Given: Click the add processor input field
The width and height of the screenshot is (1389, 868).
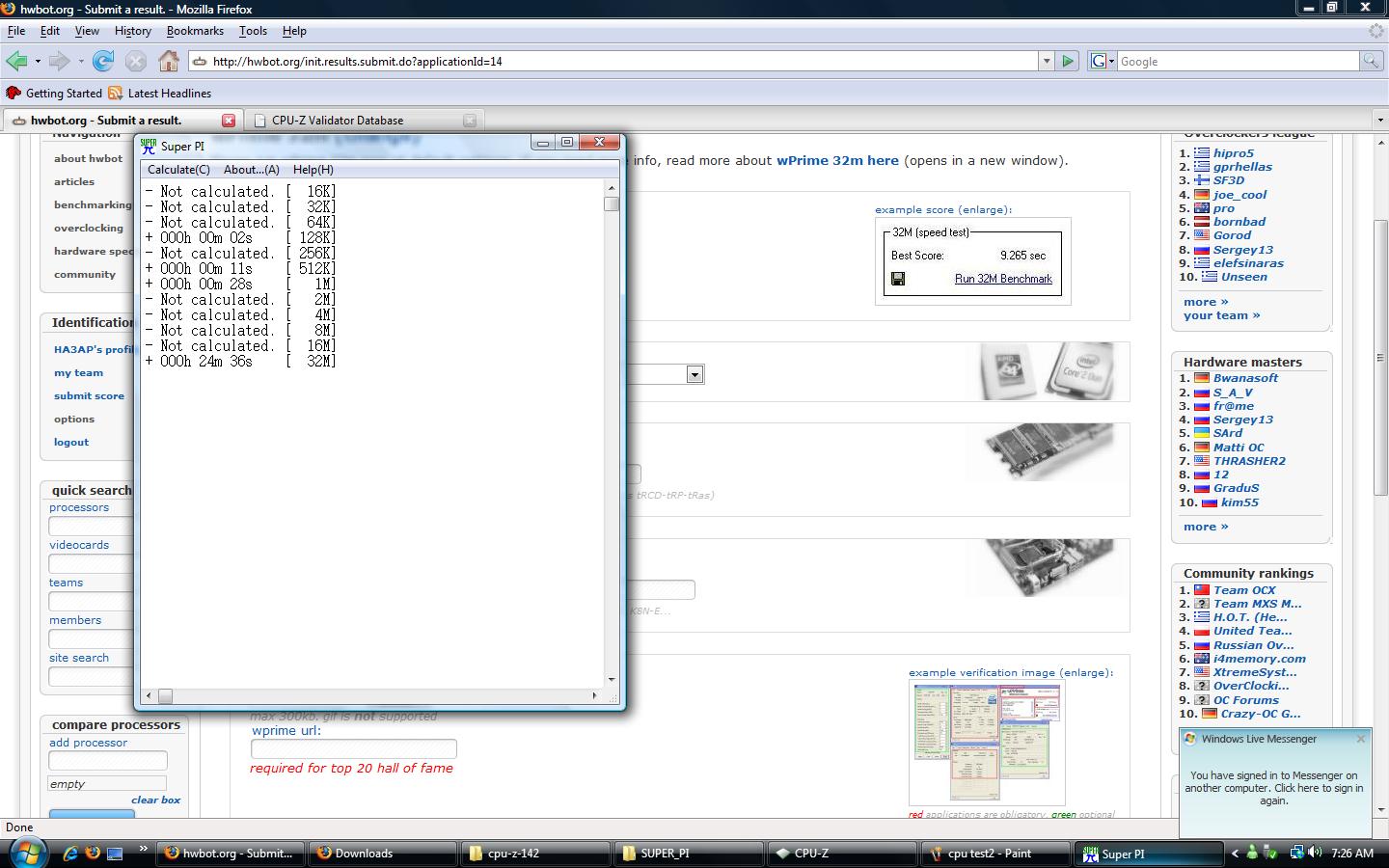Looking at the screenshot, I should point(108,760).
